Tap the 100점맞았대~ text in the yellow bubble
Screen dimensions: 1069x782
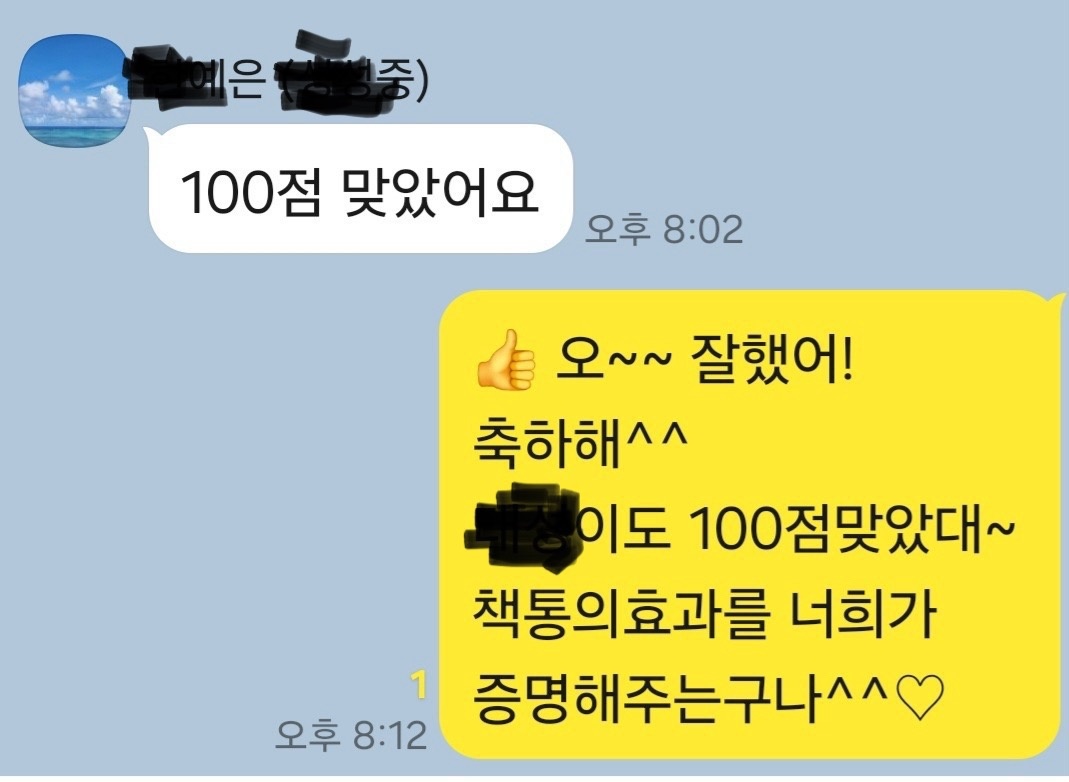pos(851,530)
